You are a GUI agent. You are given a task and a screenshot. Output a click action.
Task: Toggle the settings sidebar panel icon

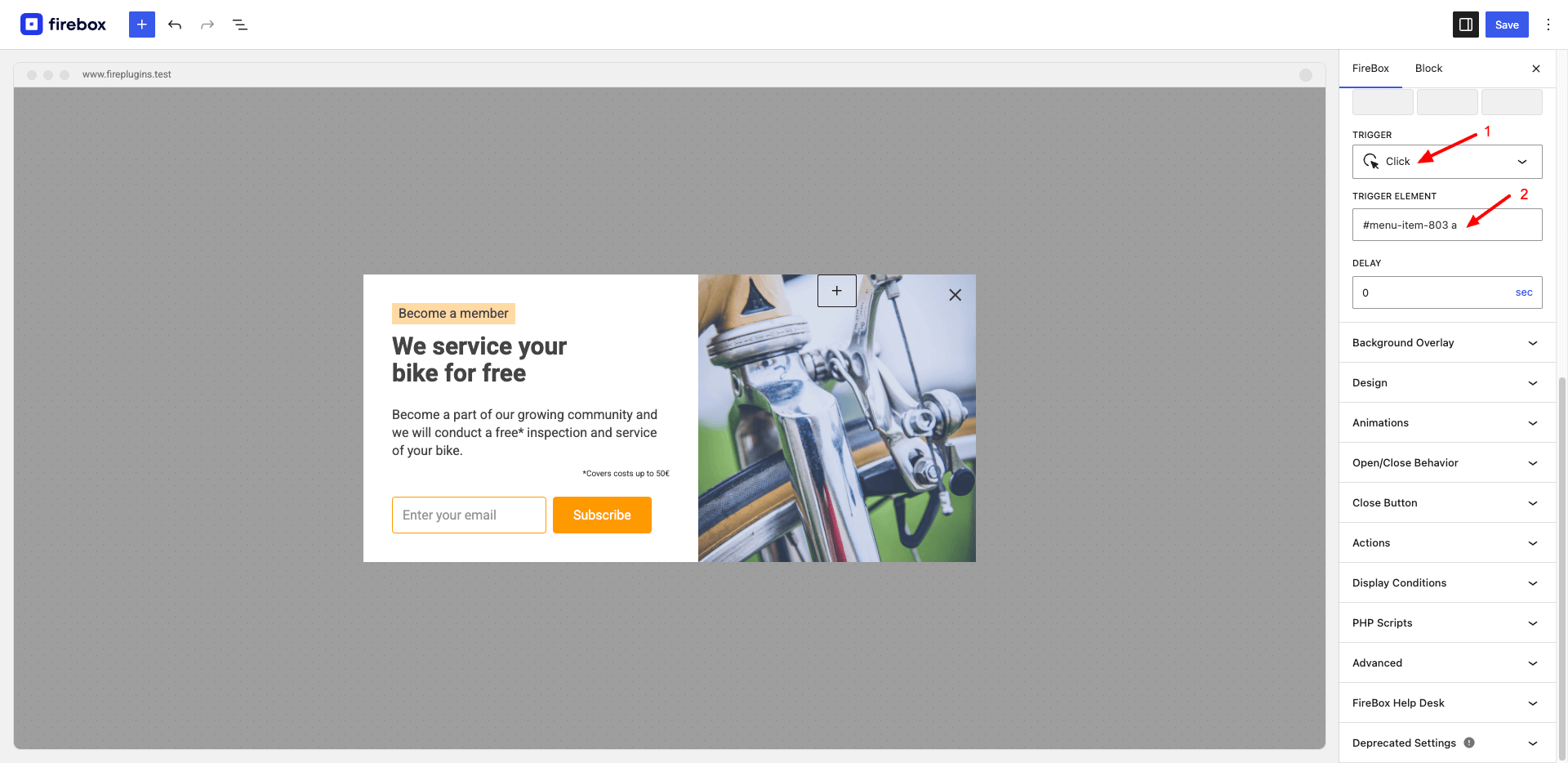pos(1466,25)
